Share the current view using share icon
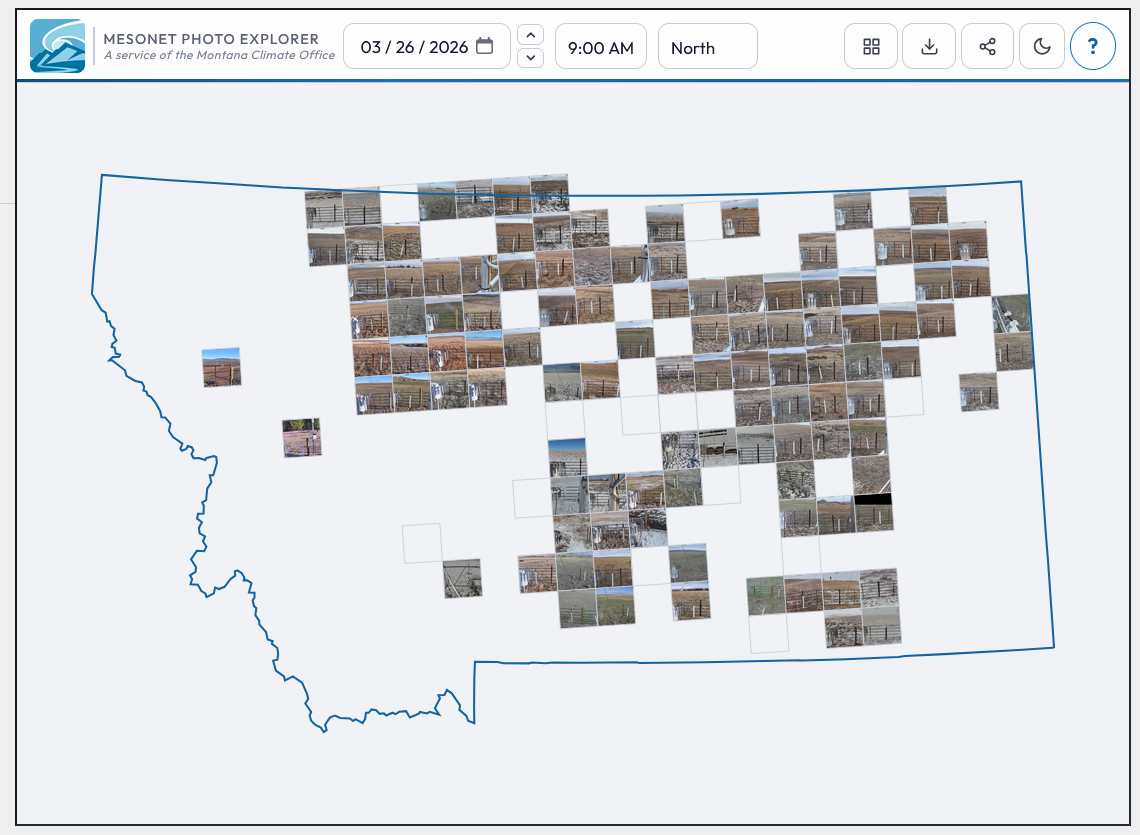The width and height of the screenshot is (1140, 835). tap(987, 46)
